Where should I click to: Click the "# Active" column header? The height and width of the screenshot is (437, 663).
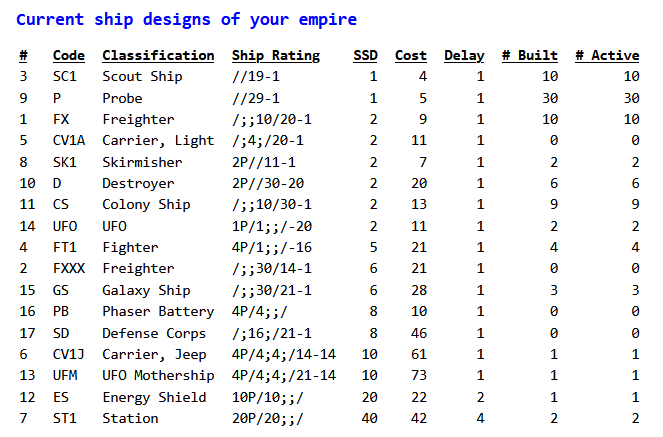point(607,56)
